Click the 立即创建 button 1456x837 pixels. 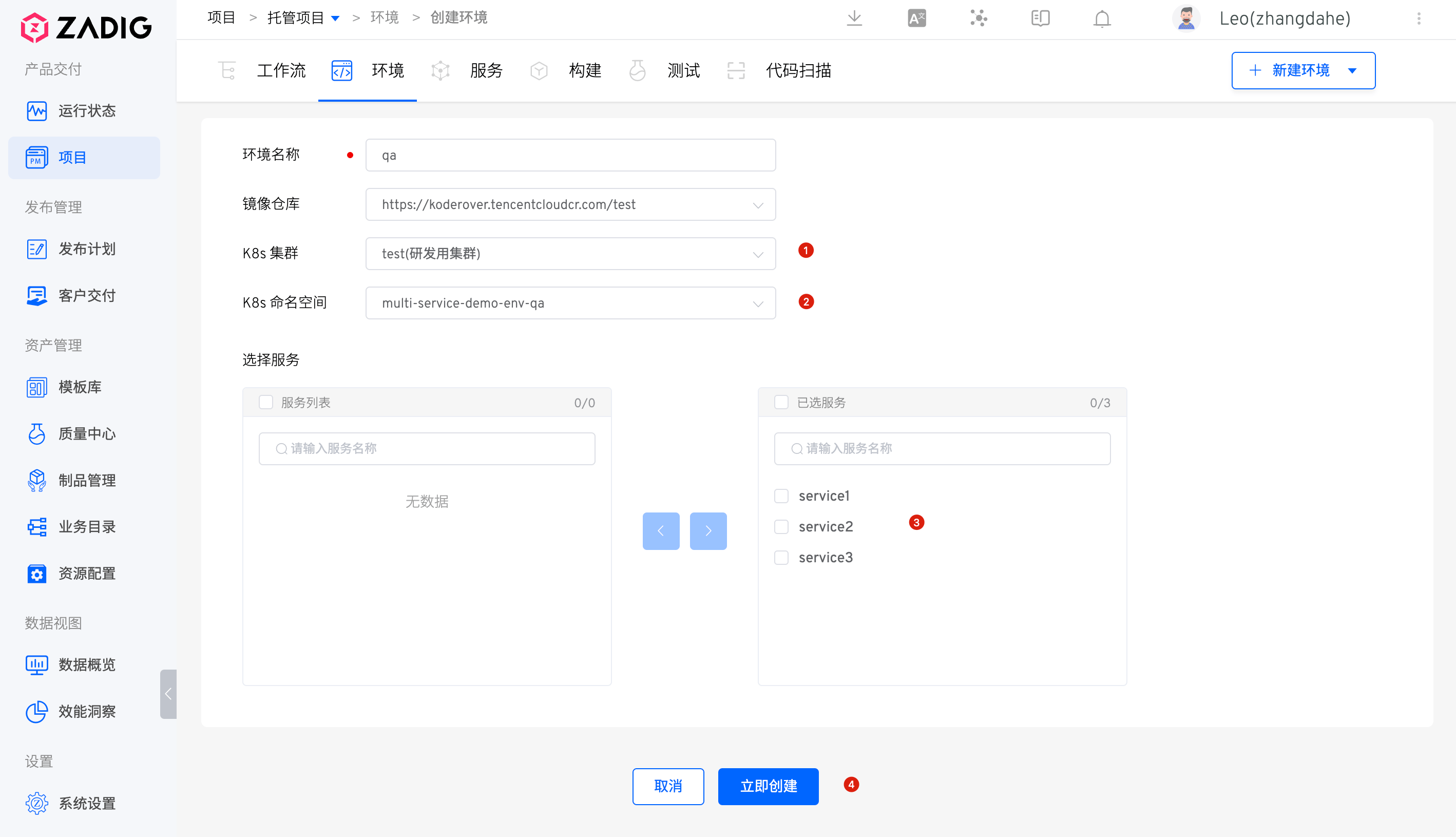point(768,786)
